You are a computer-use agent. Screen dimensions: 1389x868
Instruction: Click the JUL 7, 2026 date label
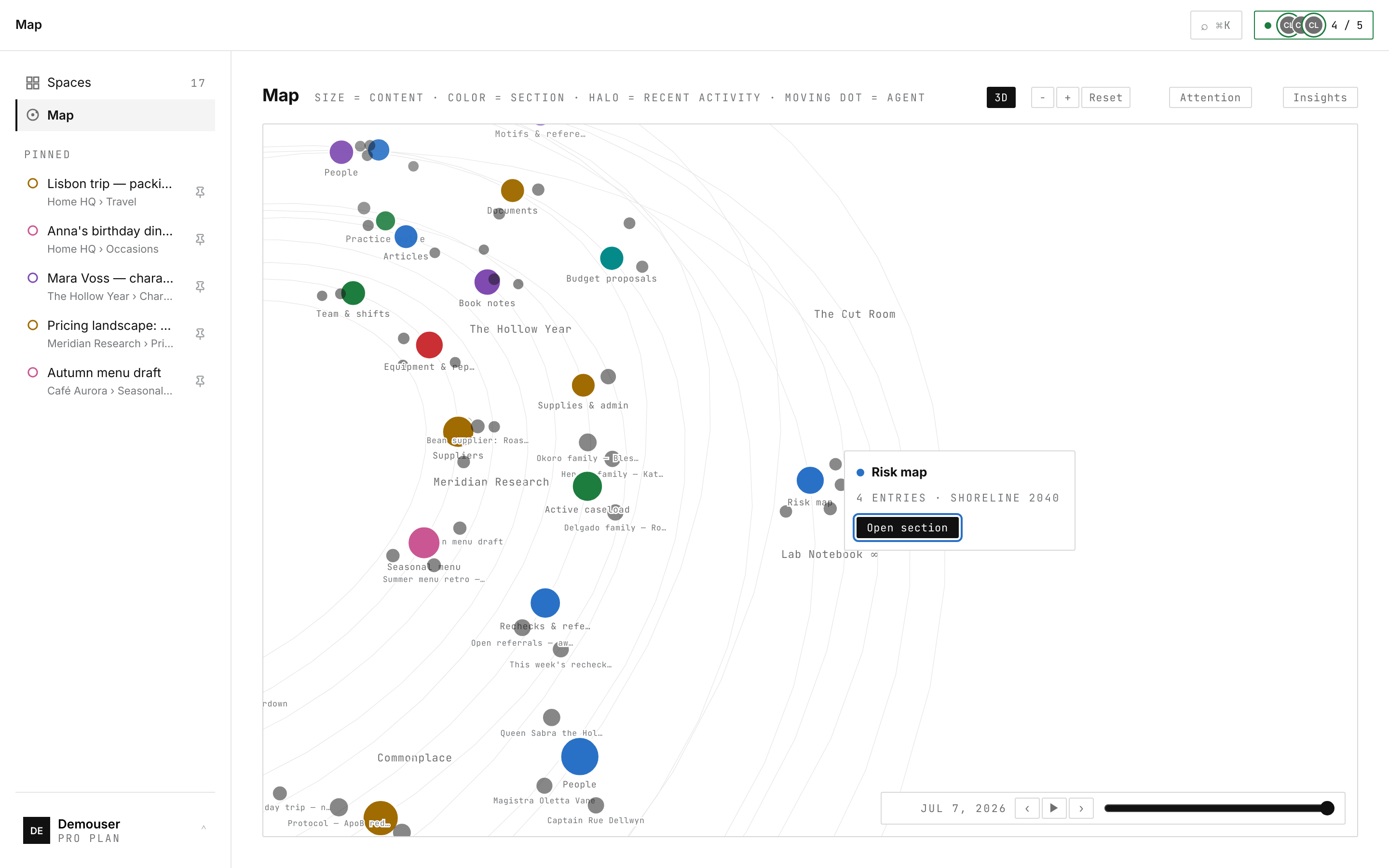(963, 808)
